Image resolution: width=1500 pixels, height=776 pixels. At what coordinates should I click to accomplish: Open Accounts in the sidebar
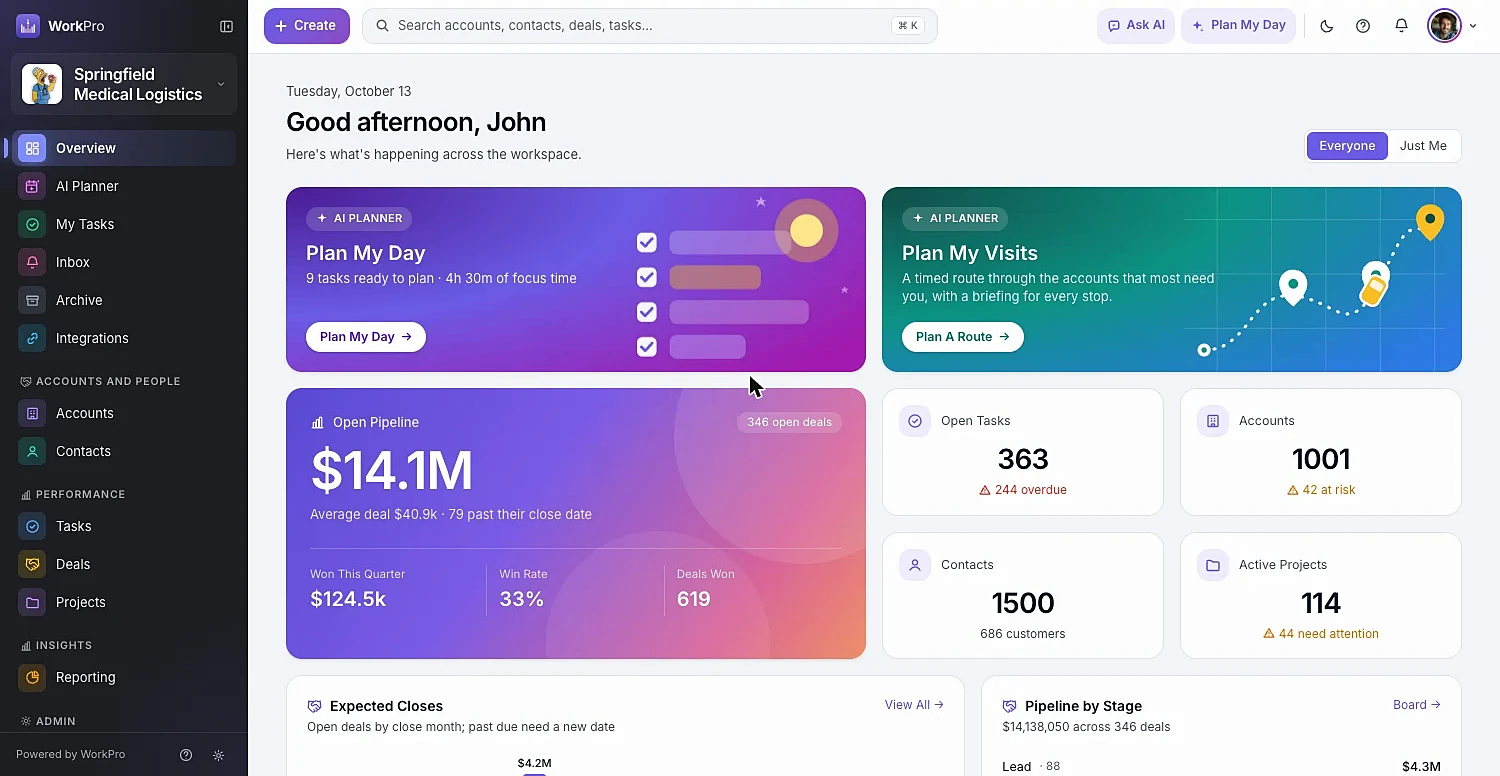(124, 413)
